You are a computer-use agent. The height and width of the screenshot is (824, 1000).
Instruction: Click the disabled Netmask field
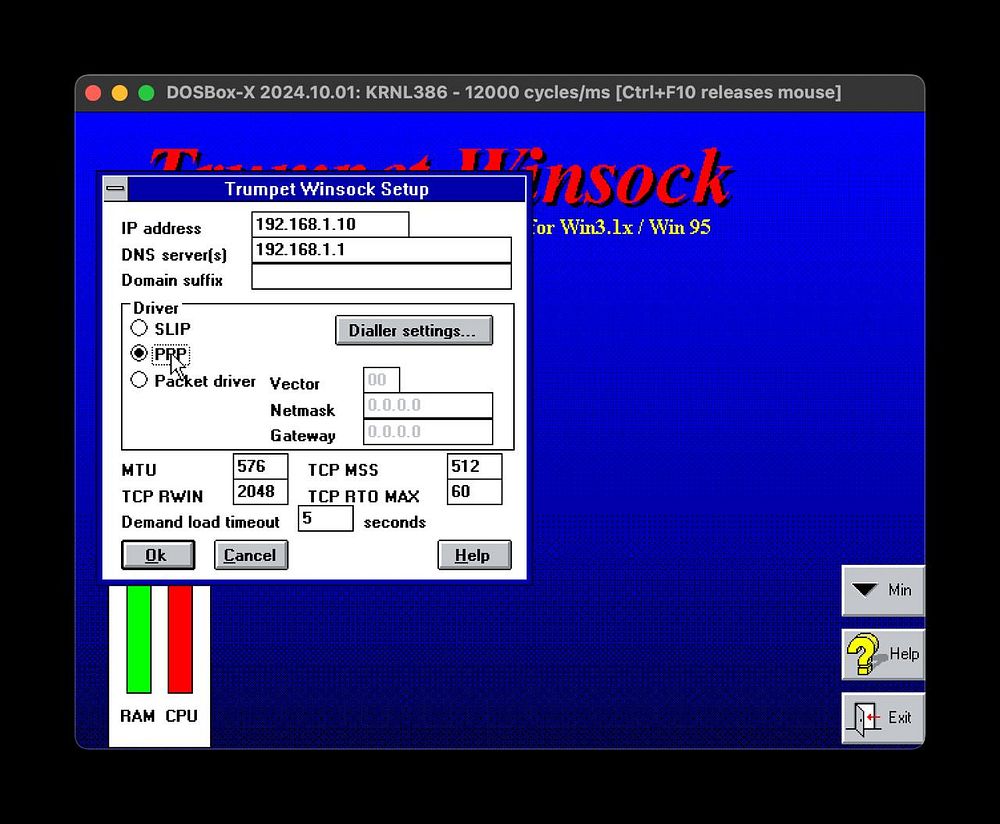(428, 406)
